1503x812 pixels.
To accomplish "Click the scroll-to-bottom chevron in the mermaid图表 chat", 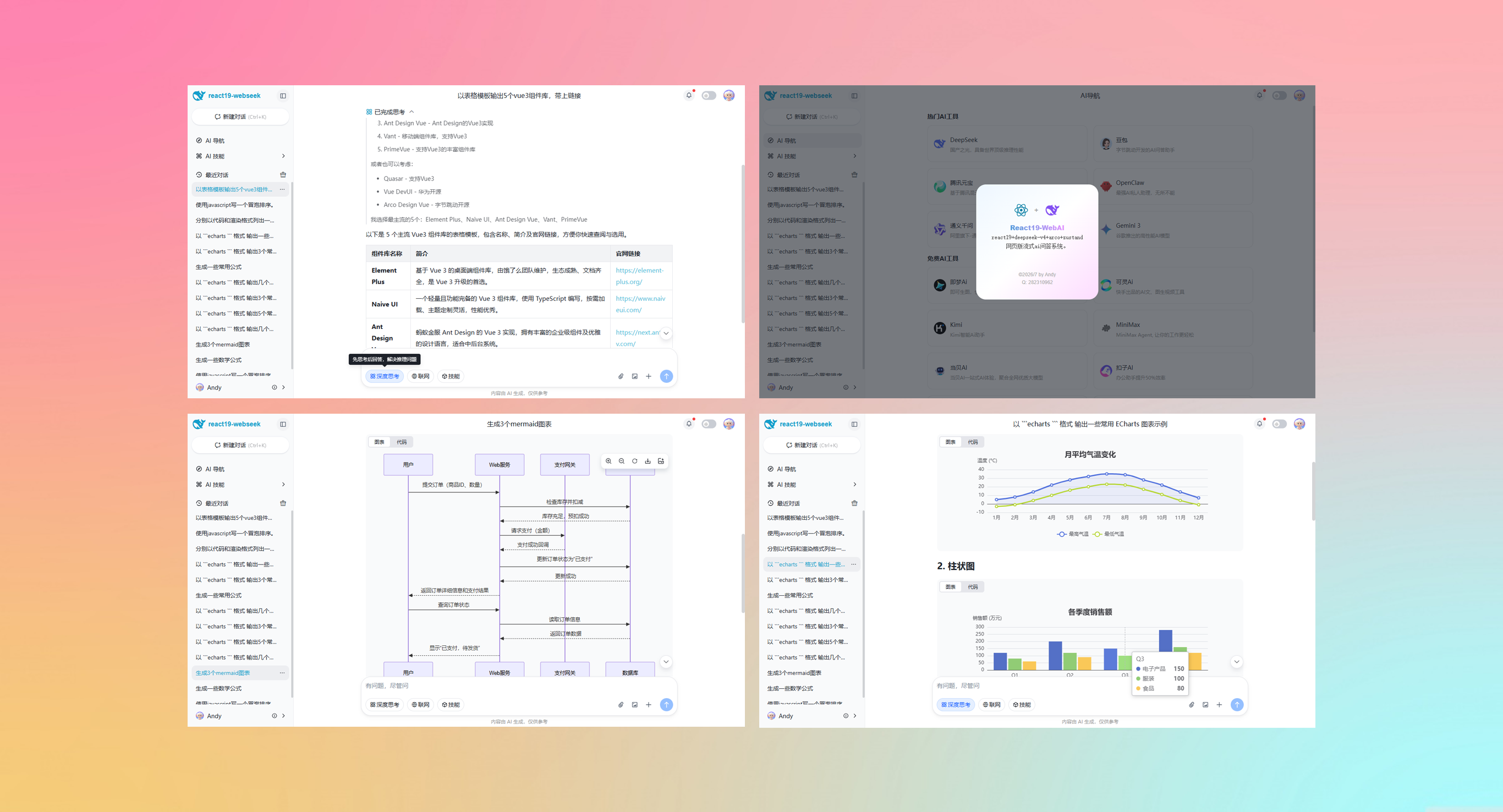I will (666, 661).
